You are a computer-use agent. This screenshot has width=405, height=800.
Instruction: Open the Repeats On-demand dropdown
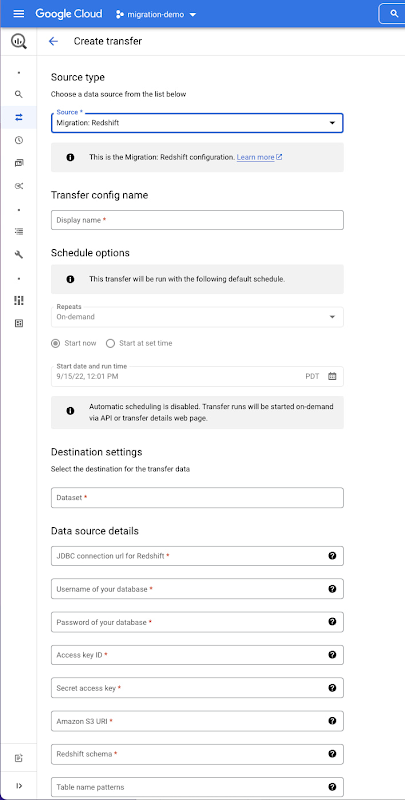[197, 317]
